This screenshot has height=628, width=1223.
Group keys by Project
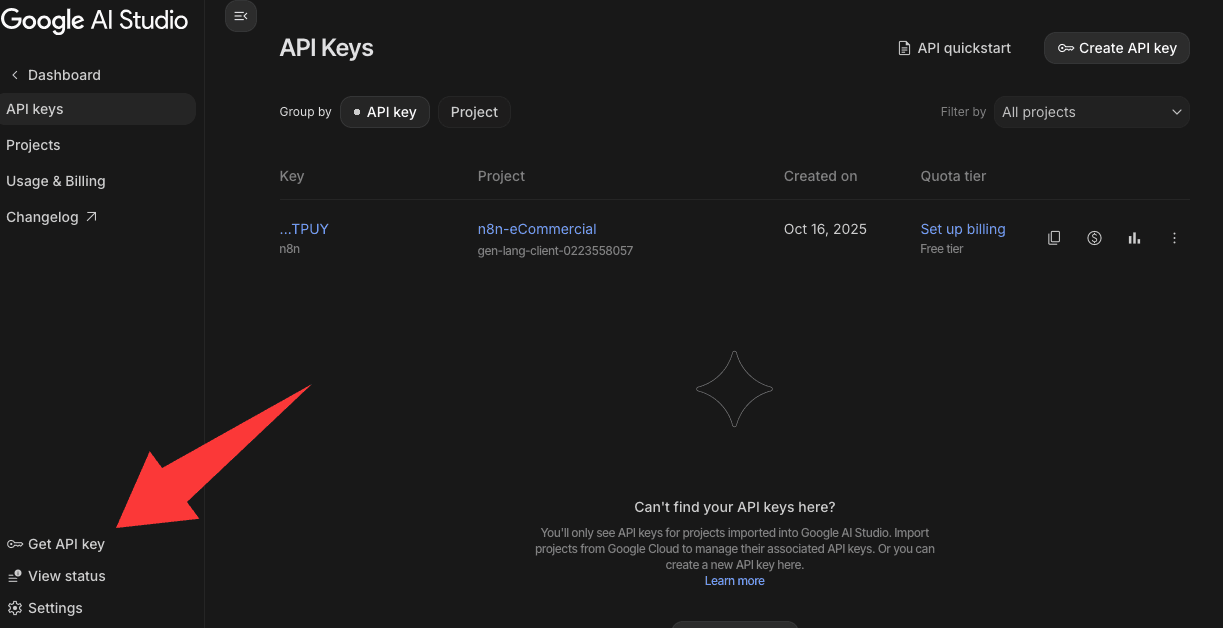(474, 112)
